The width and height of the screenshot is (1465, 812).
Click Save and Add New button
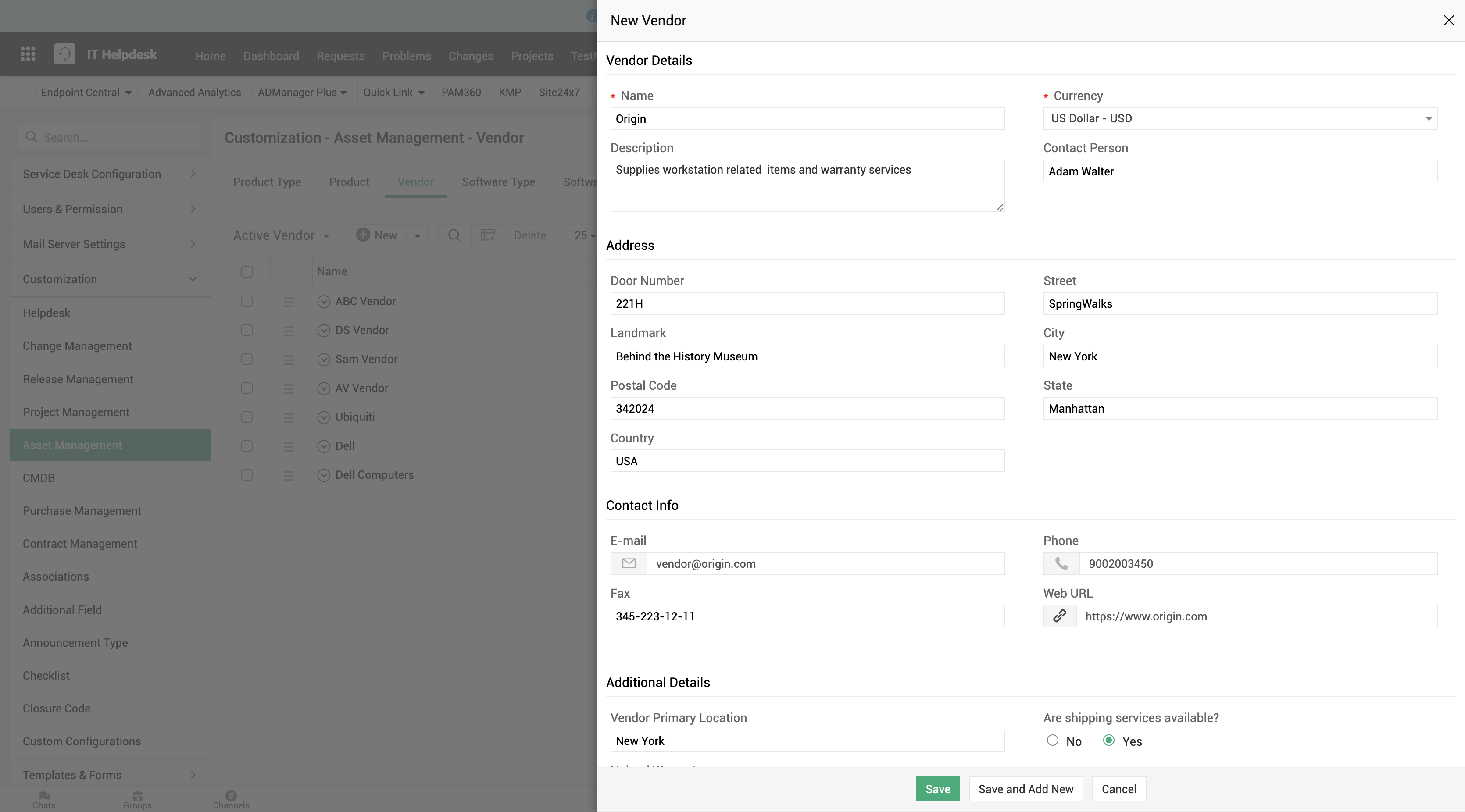[1025, 789]
